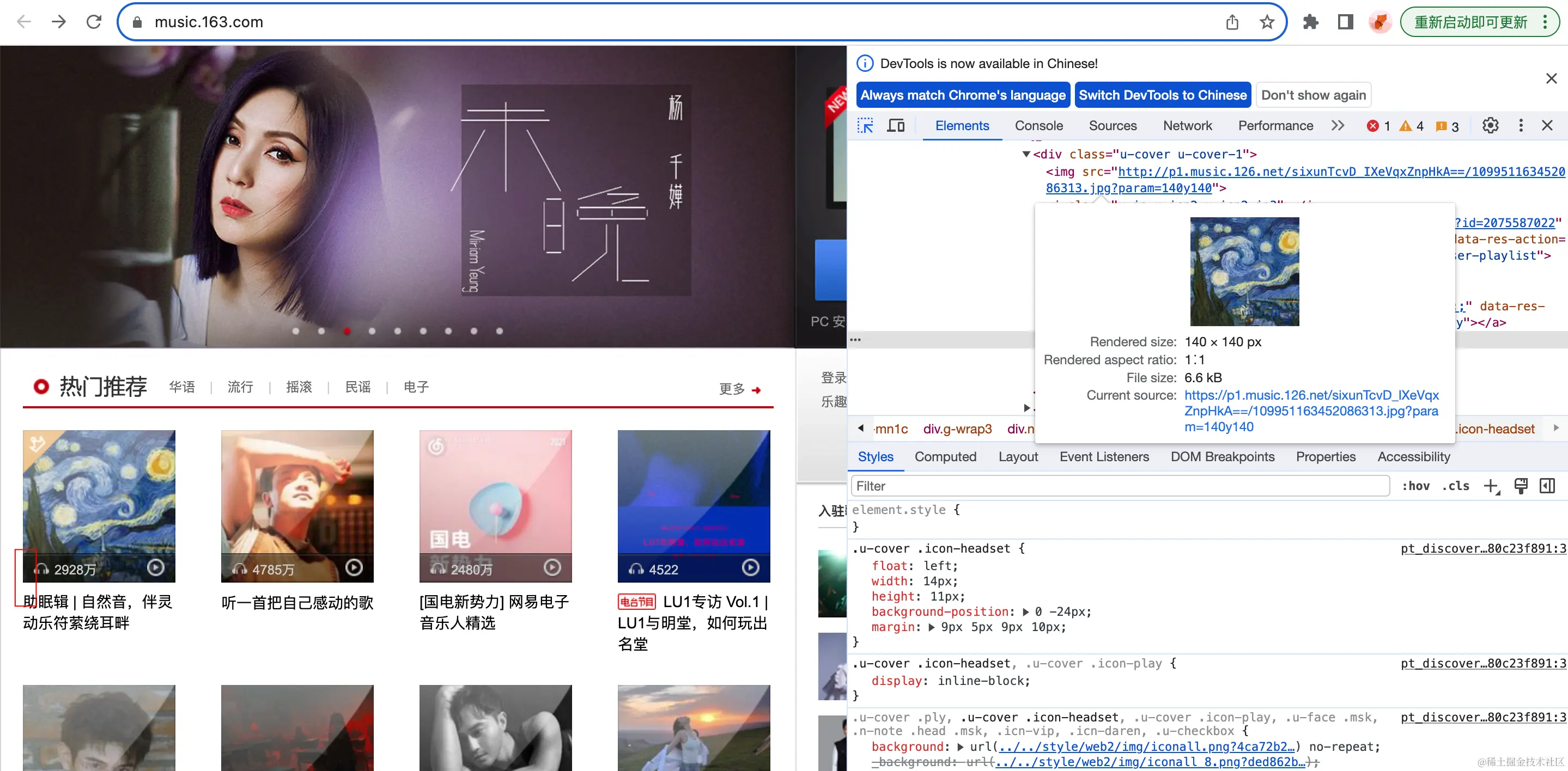Click the headset icon beside 2928万
1568x771 pixels.
point(41,569)
